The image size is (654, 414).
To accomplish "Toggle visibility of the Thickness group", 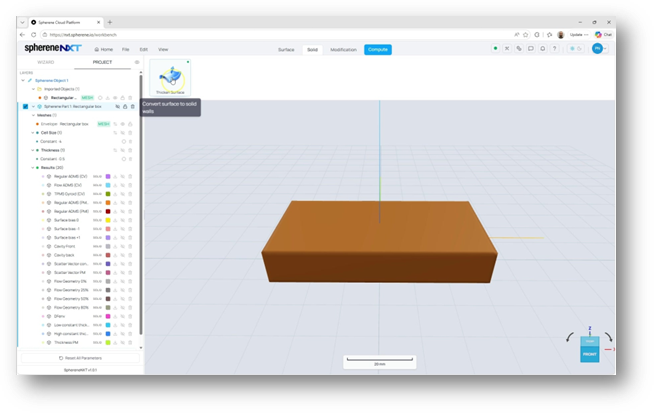I will coord(123,151).
